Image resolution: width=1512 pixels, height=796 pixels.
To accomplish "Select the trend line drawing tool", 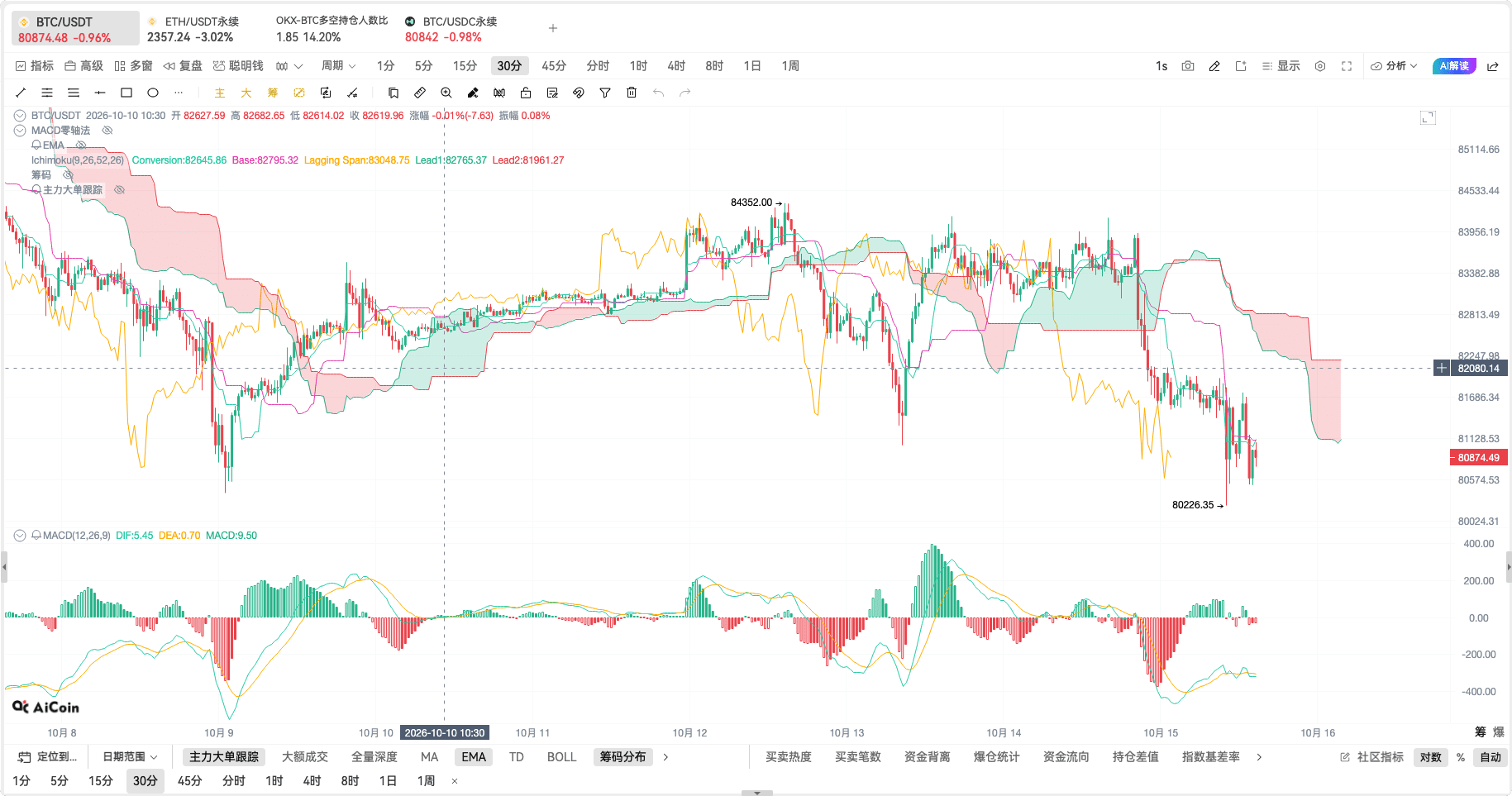I will tap(21, 93).
